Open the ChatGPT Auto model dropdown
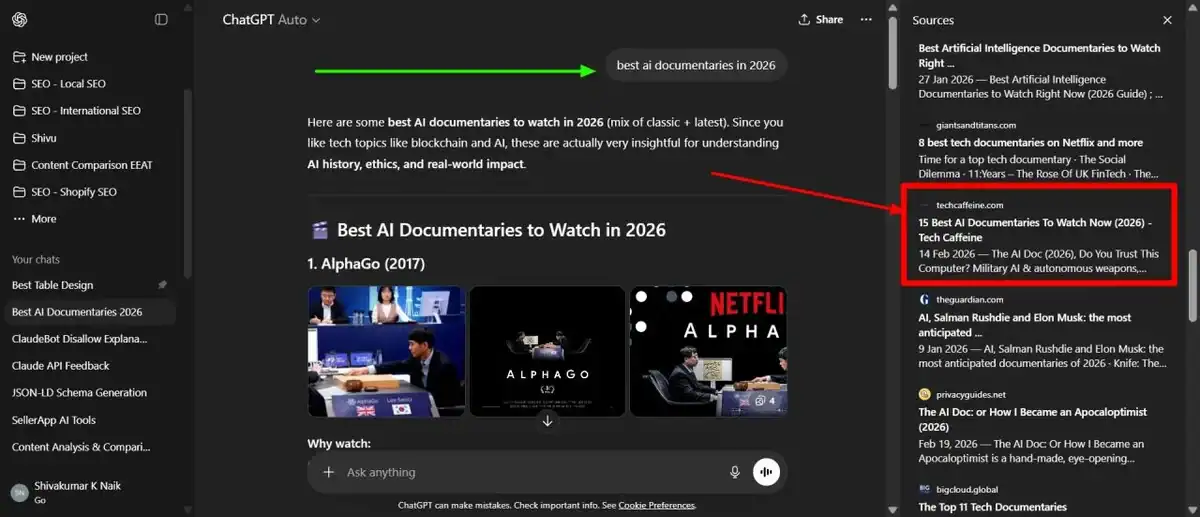Image resolution: width=1200 pixels, height=517 pixels. pyautogui.click(x=271, y=20)
